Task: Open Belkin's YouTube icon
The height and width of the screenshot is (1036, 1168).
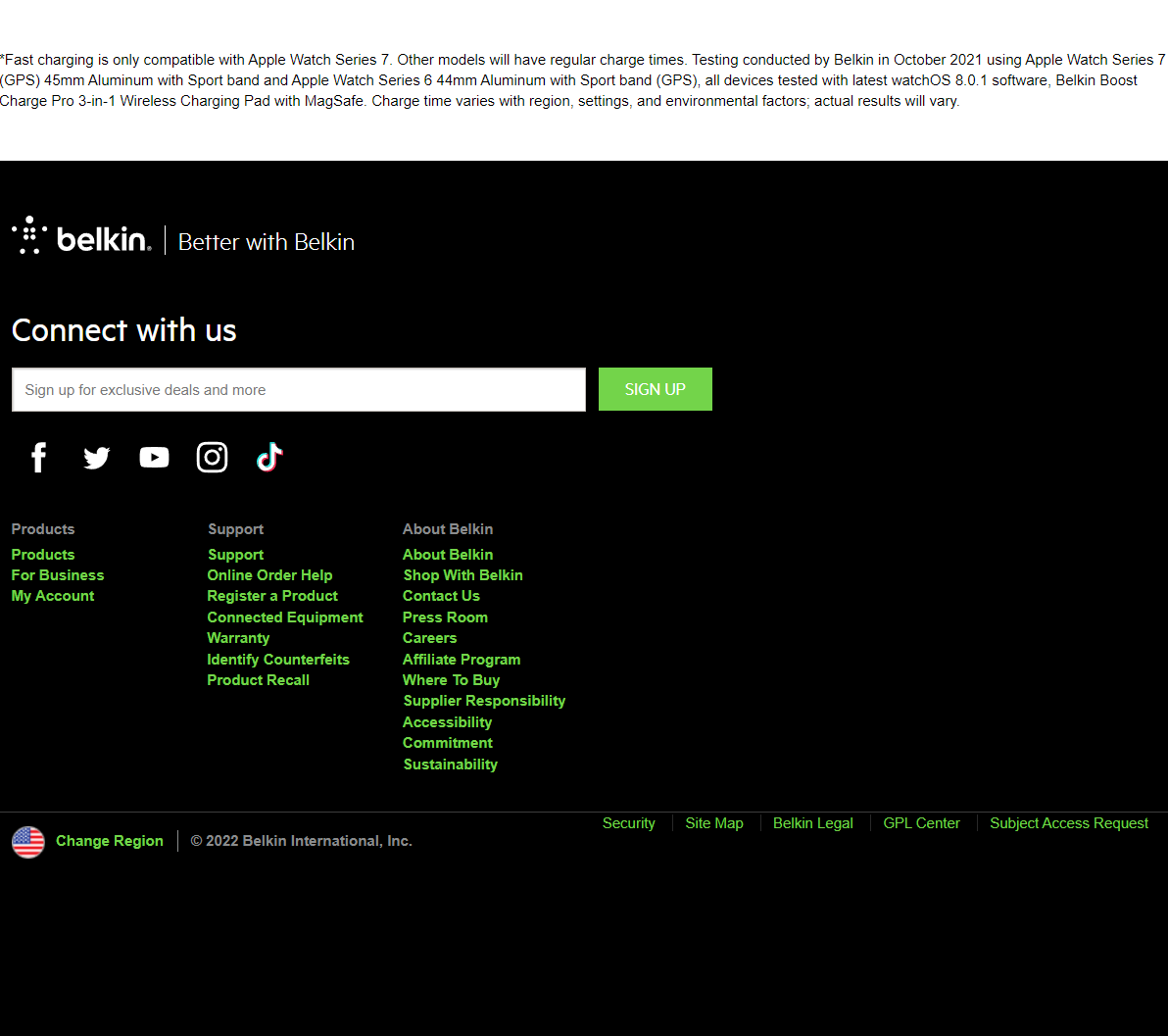Action: (x=154, y=457)
